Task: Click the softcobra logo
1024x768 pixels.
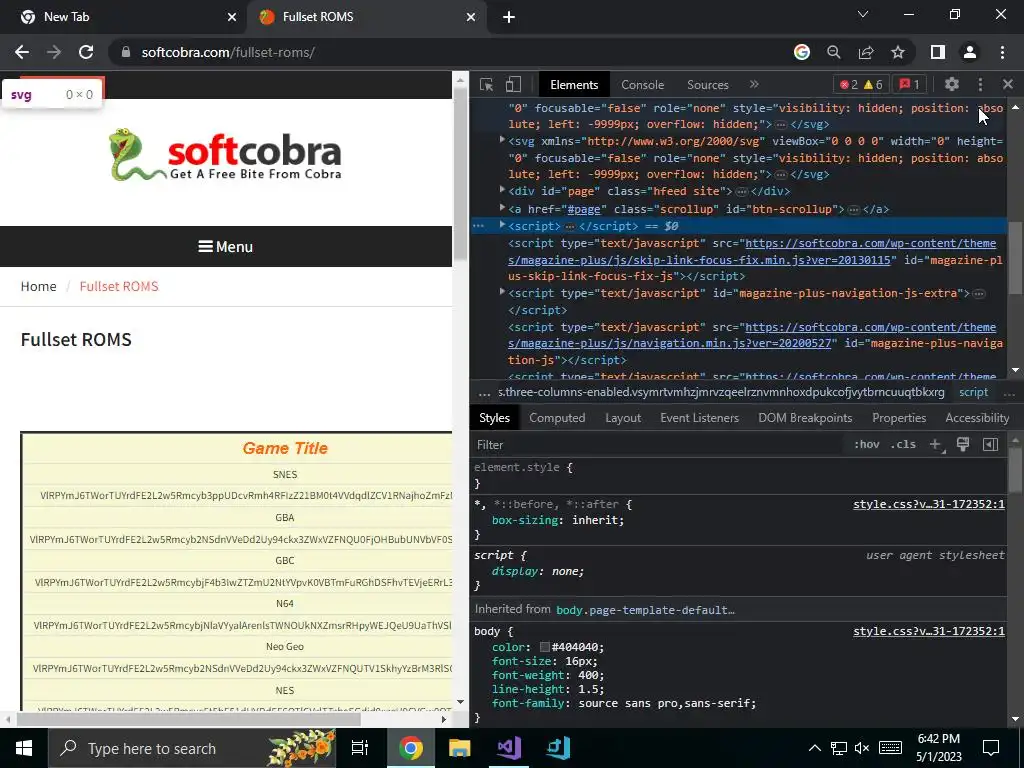Action: tap(225, 155)
